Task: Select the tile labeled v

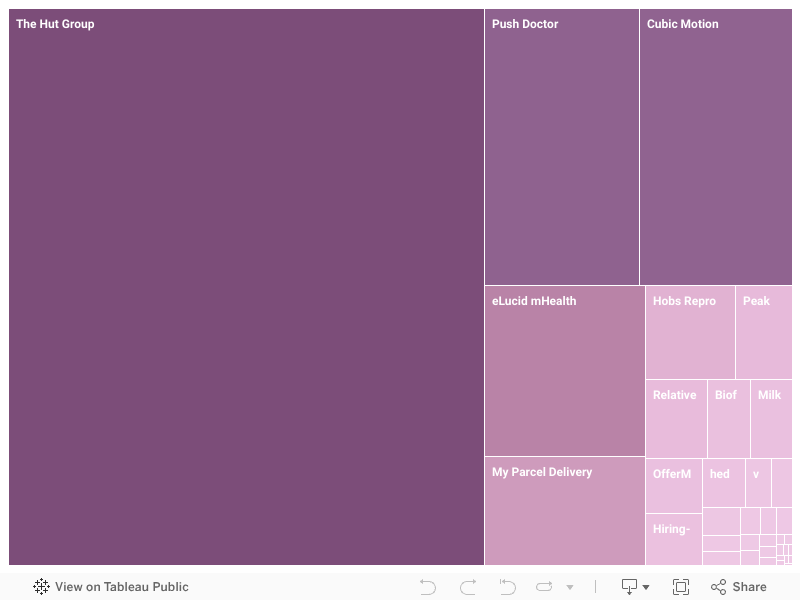Action: click(758, 483)
